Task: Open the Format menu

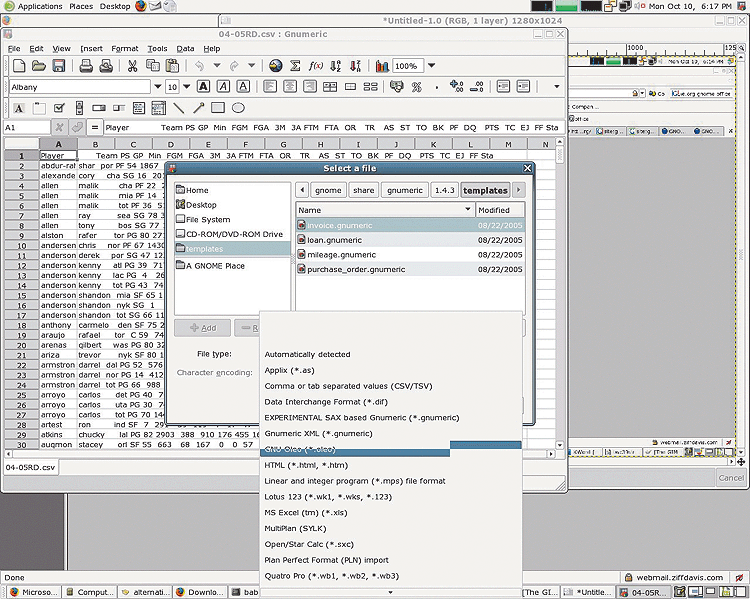Action: 124,48
